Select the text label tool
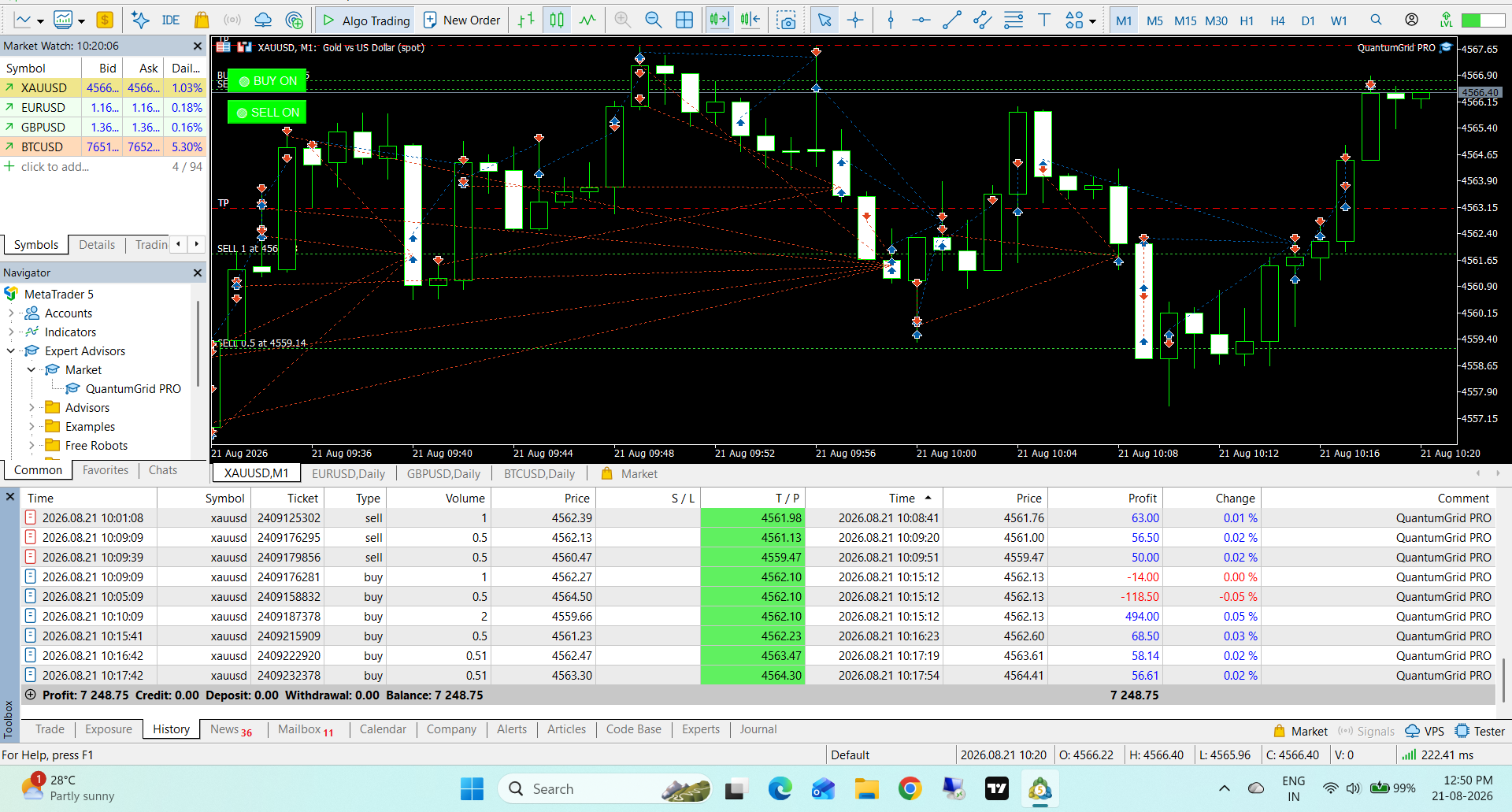1512x812 pixels. 1044,20
